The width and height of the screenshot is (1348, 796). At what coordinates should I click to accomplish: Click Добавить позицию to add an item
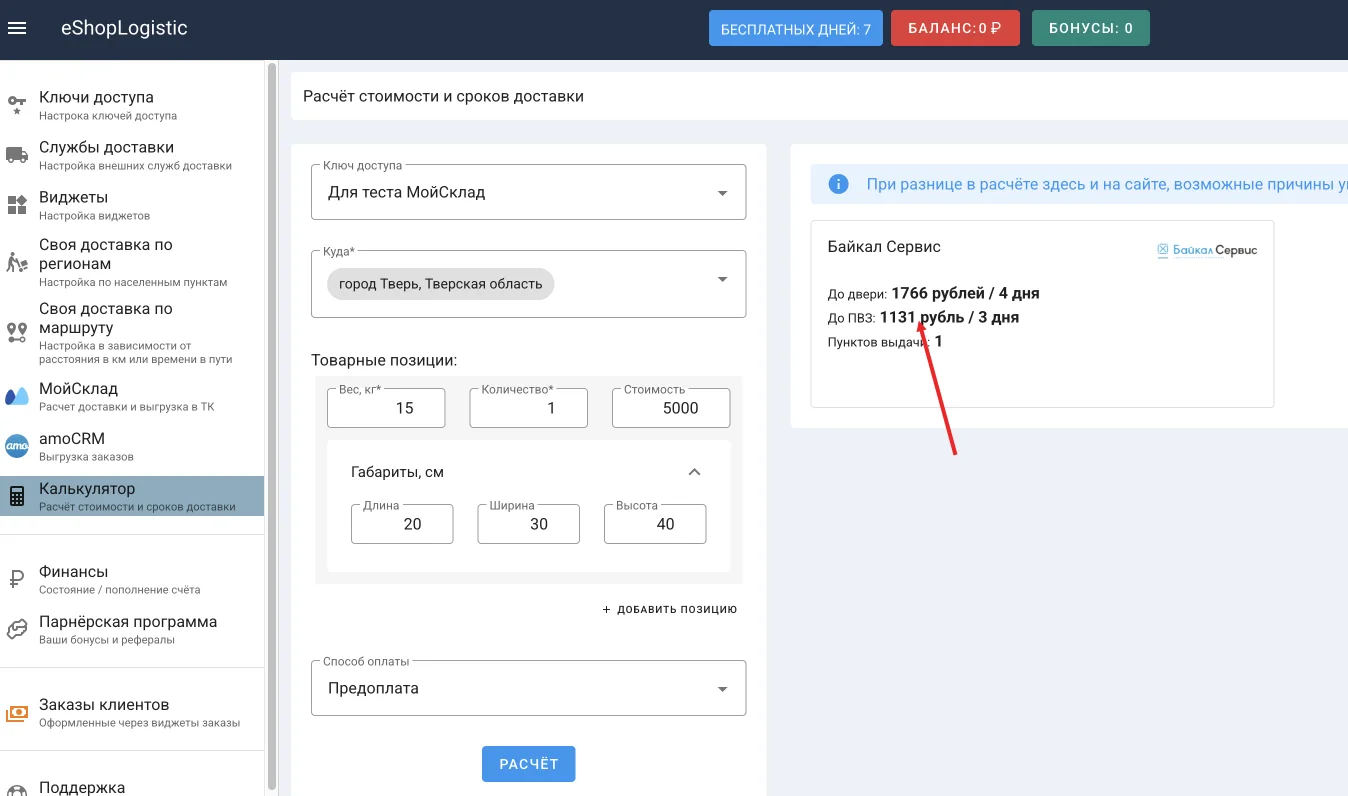click(x=670, y=609)
